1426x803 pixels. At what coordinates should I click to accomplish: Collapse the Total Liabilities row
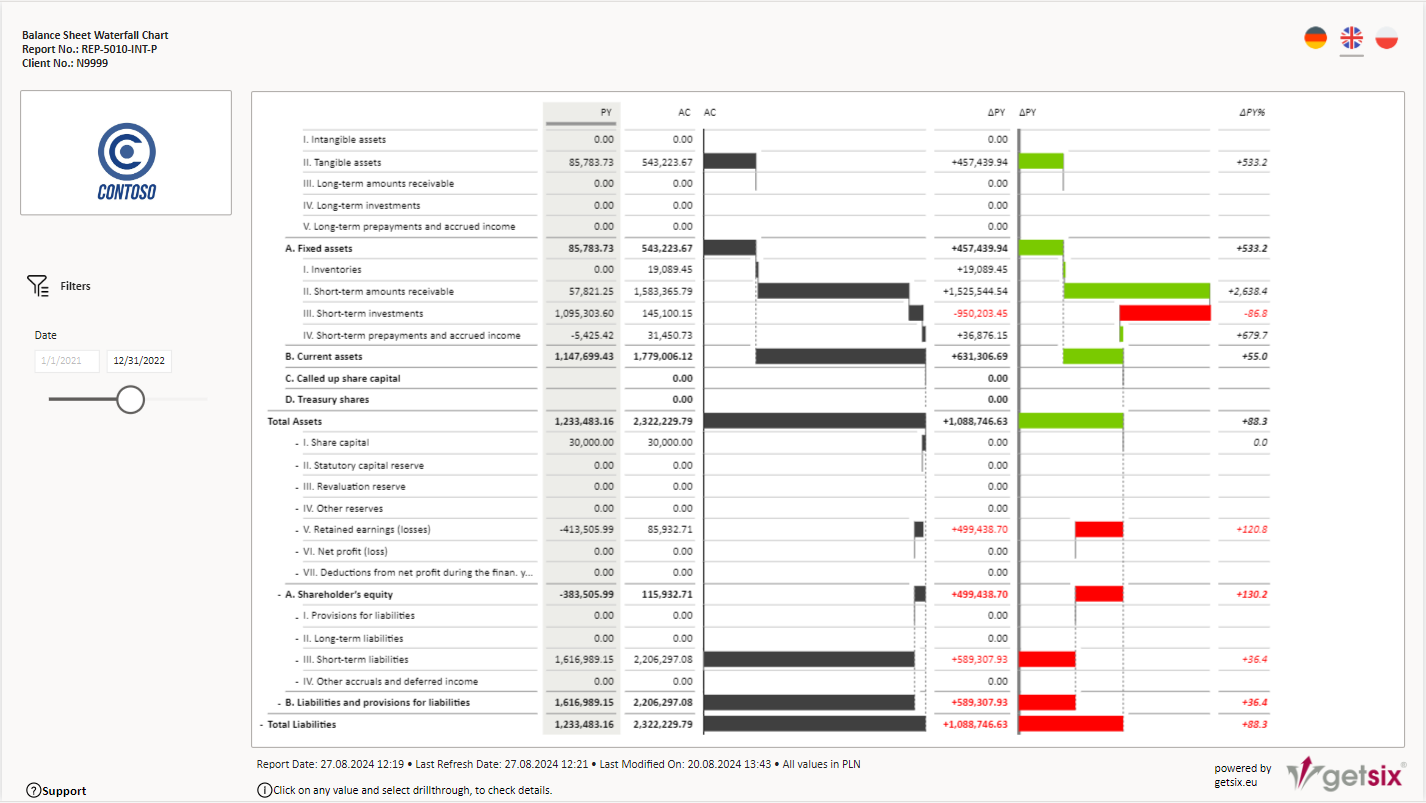(262, 724)
